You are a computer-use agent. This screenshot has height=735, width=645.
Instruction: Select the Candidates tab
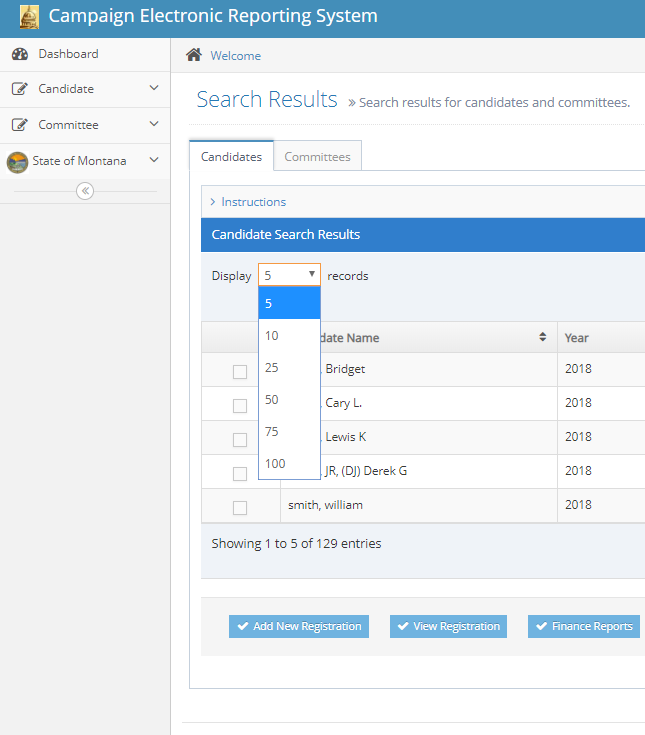231,157
